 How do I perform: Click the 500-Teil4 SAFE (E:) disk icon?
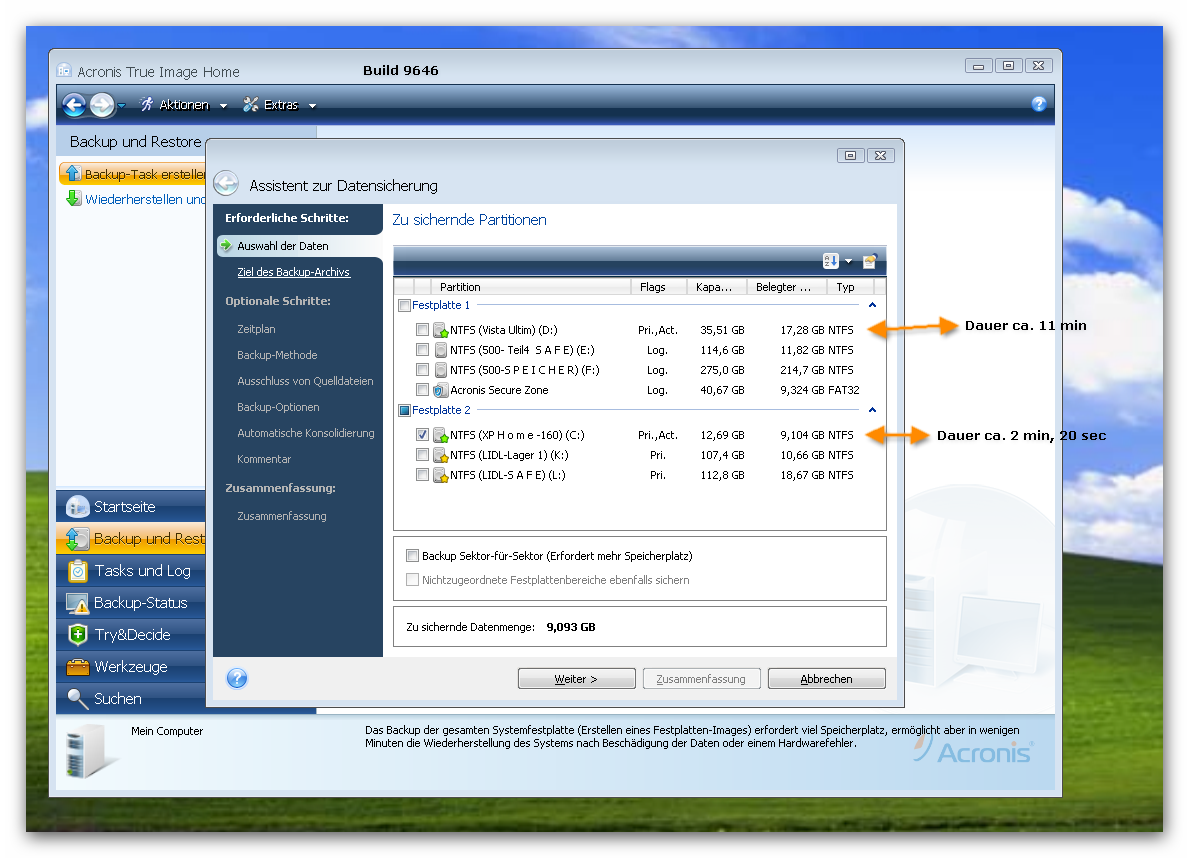(x=441, y=350)
